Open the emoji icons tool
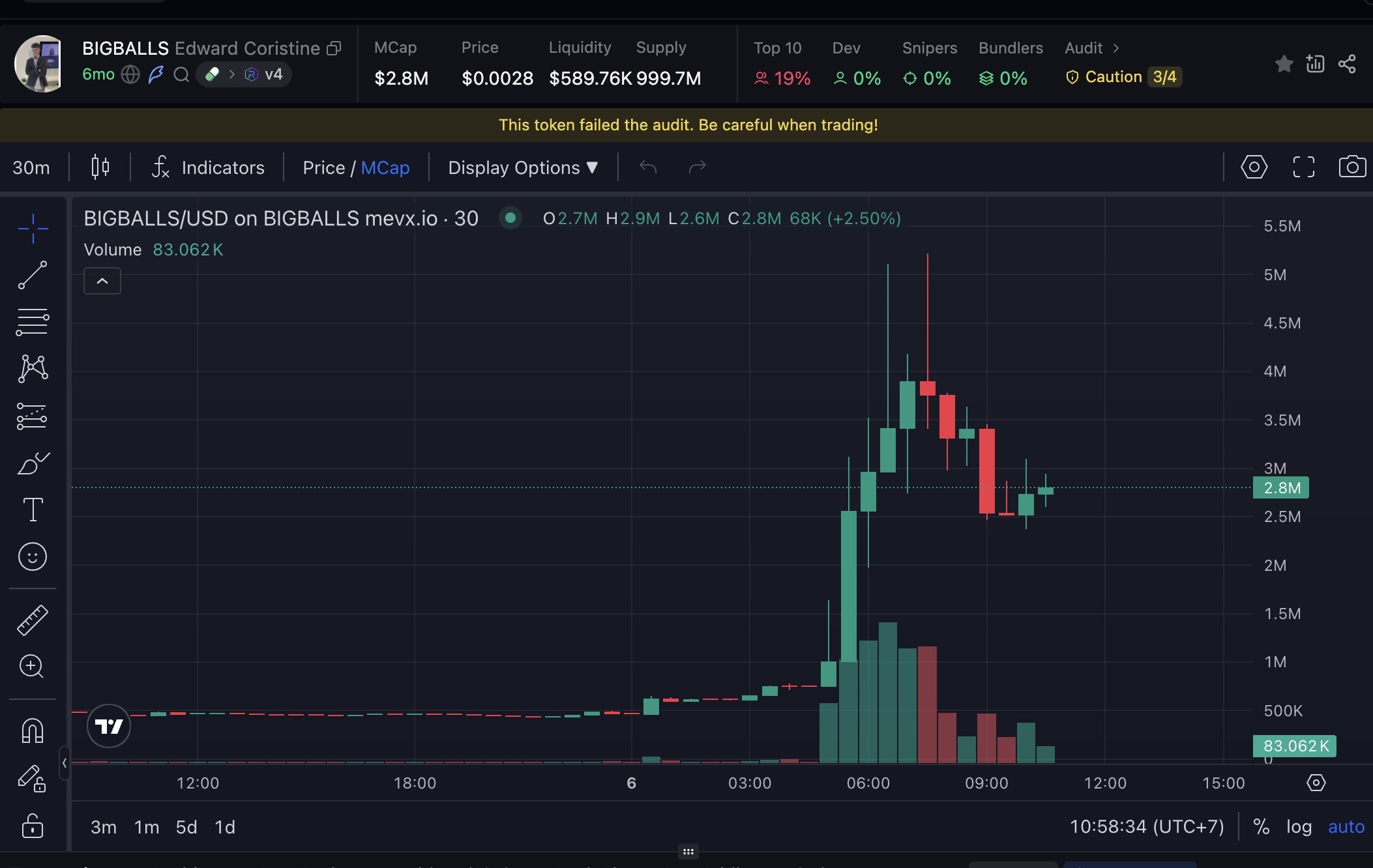This screenshot has width=1373, height=868. pos(33,557)
